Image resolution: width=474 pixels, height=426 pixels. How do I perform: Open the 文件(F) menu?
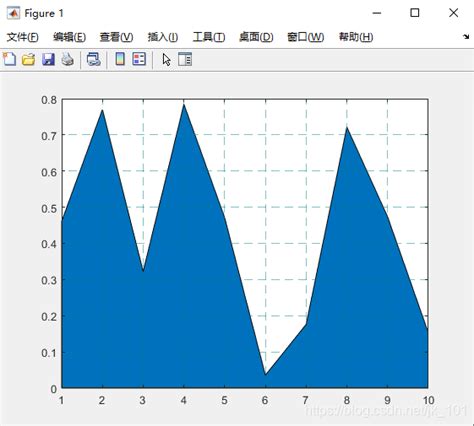coord(23,37)
